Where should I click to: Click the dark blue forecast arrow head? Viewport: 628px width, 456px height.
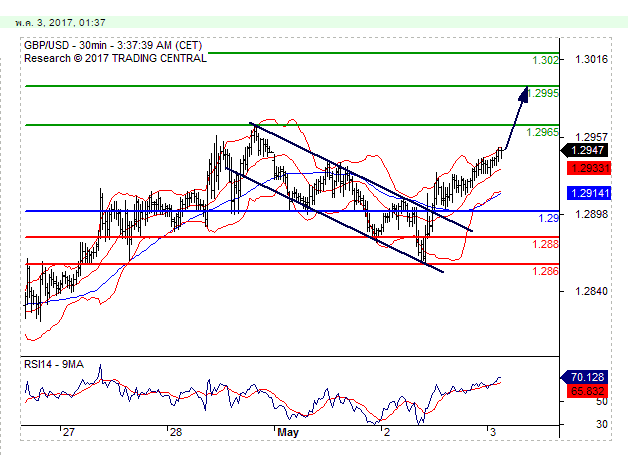point(526,93)
